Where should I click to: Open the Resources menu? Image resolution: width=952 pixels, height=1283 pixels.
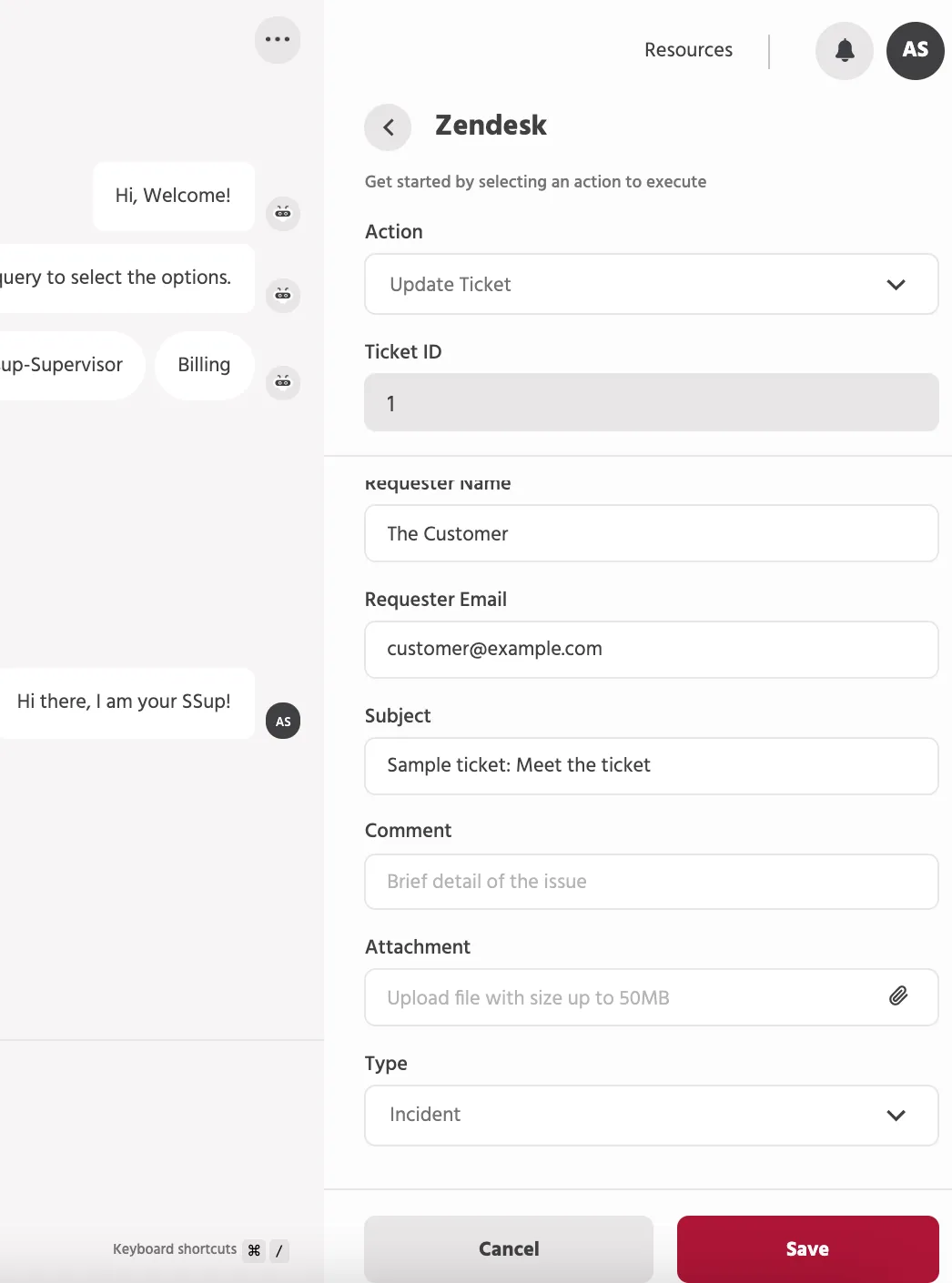(x=688, y=50)
